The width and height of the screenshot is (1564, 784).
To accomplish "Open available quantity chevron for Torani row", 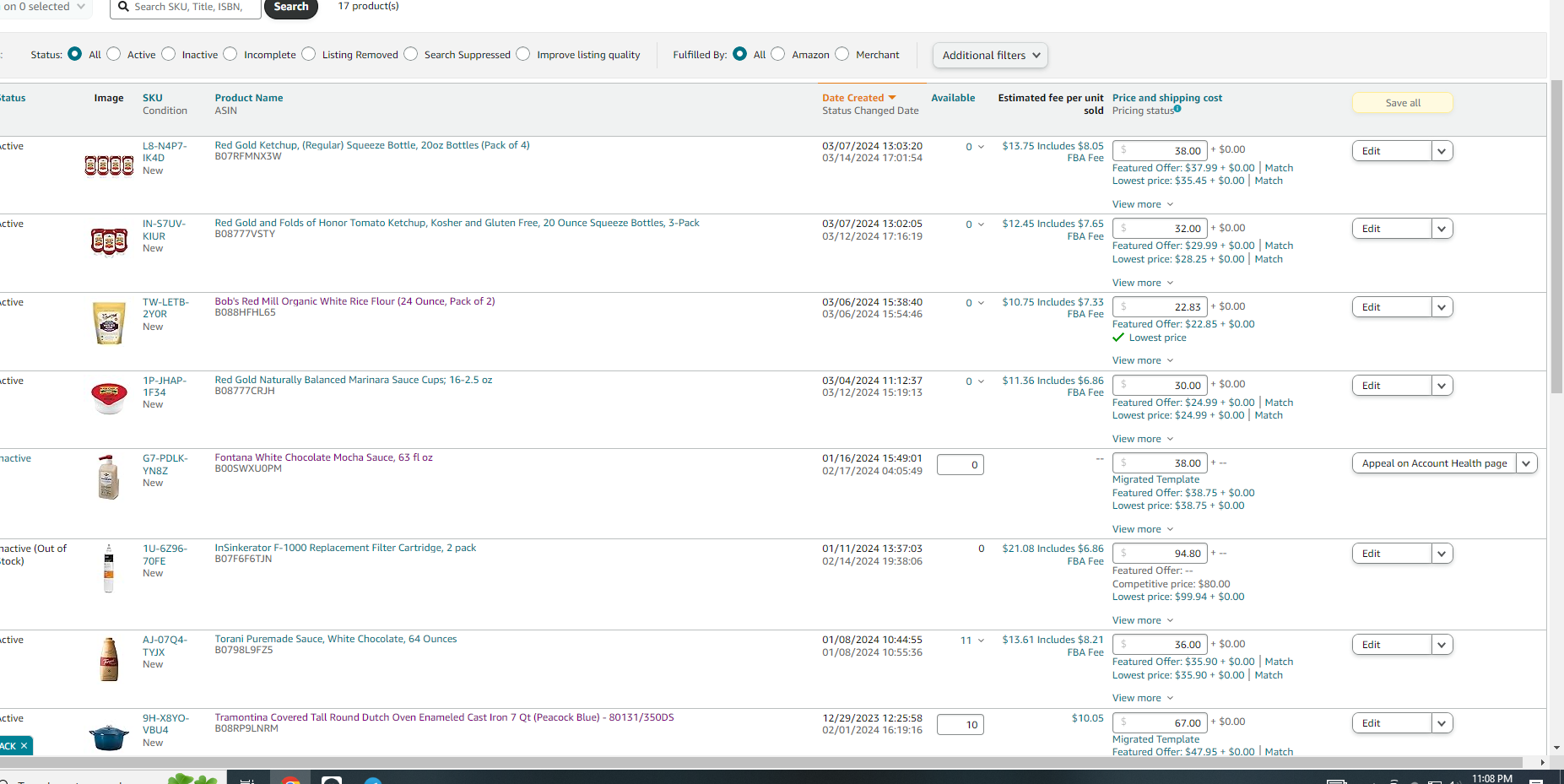I will (981, 641).
